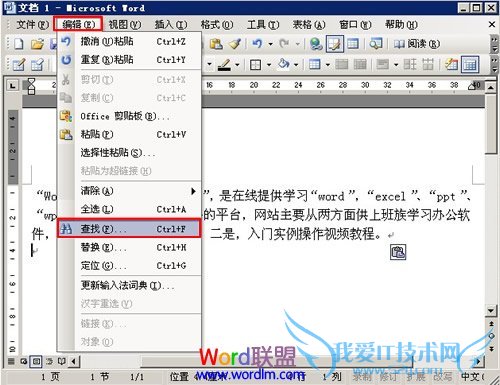The image size is (500, 385).
Task: Click the Undo arrow in standard toolbar
Action: pyautogui.click(x=257, y=44)
